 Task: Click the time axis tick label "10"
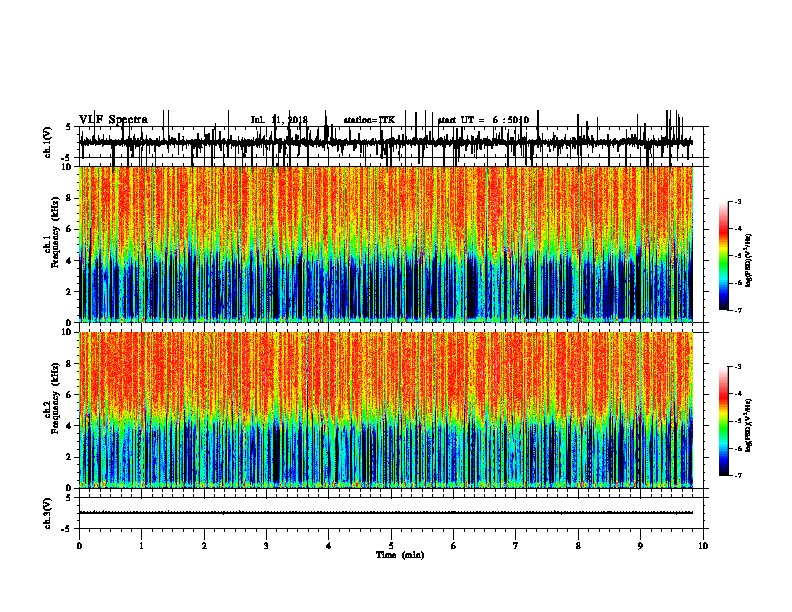point(703,546)
